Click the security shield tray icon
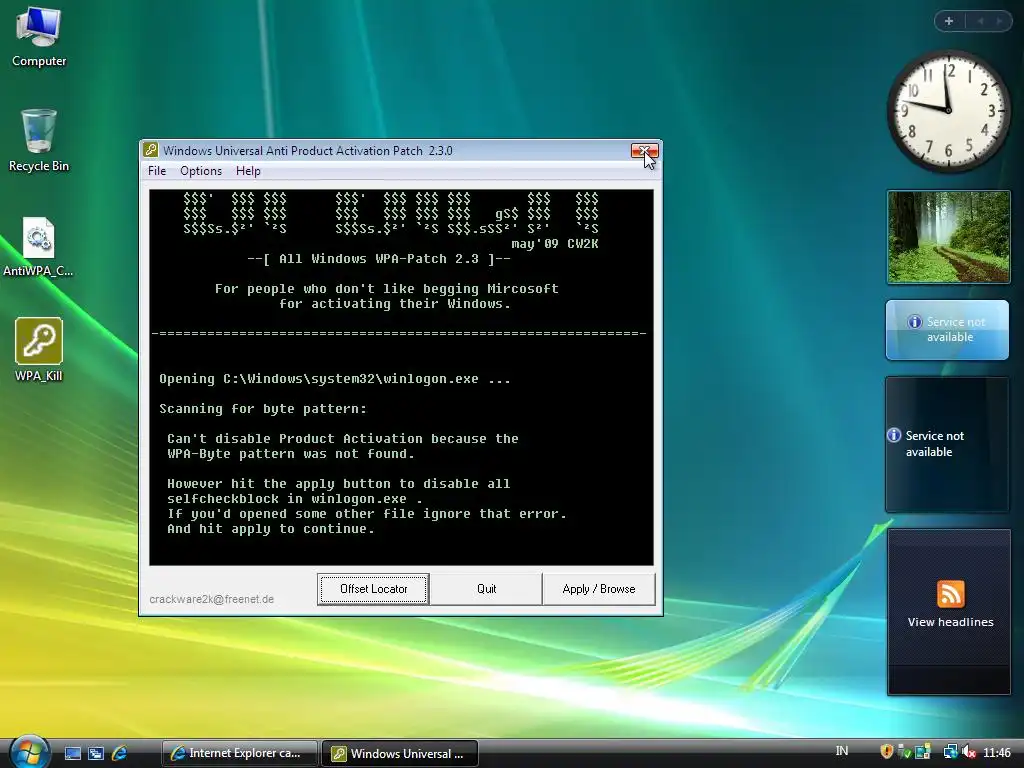 [886, 752]
